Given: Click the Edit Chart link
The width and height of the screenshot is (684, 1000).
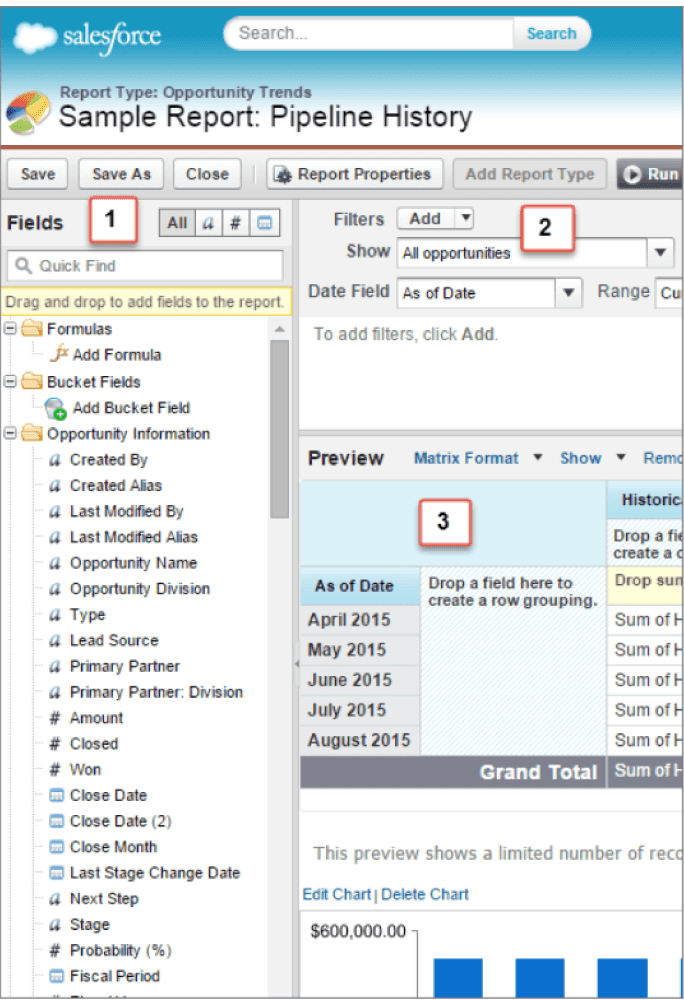Looking at the screenshot, I should (x=337, y=894).
